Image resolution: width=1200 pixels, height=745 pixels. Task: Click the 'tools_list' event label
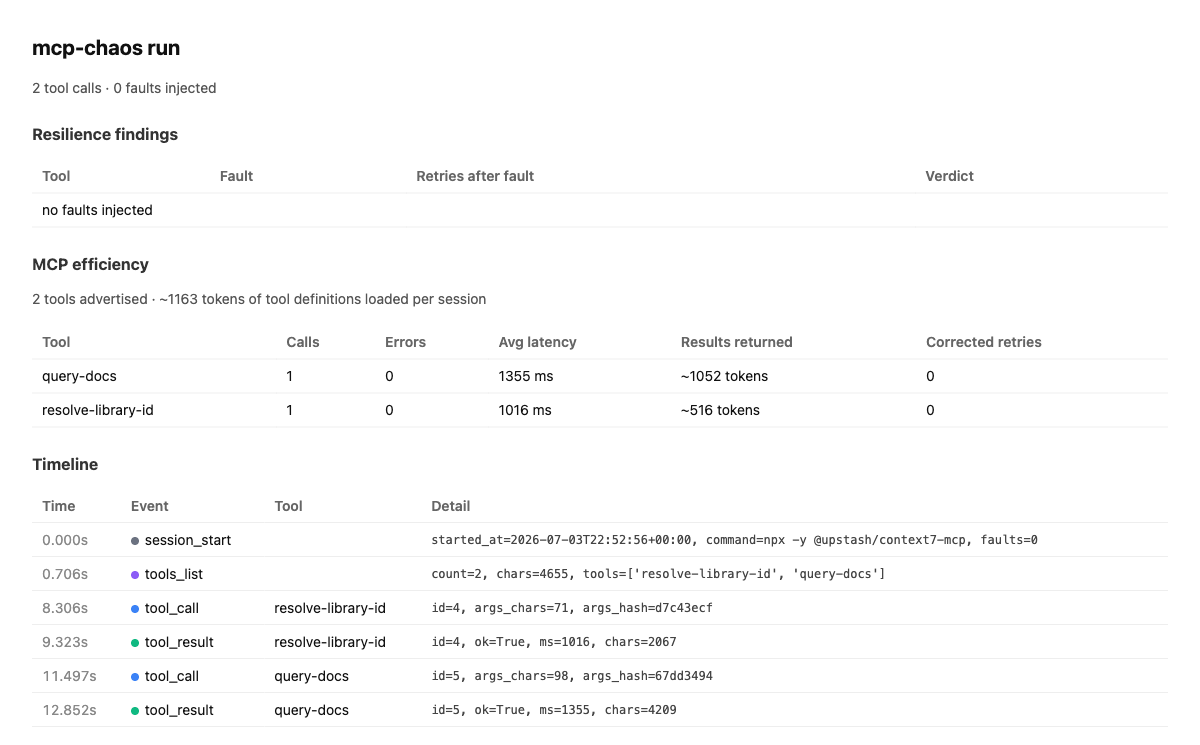click(x=174, y=574)
